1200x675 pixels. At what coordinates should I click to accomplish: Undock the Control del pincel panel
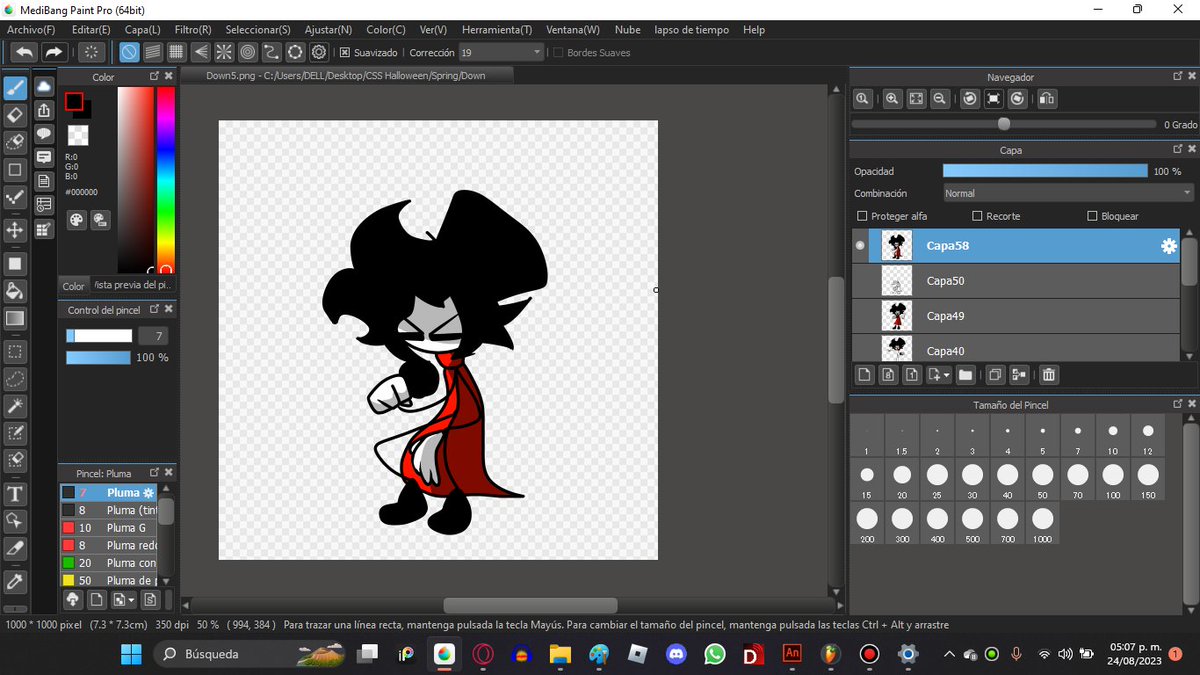pyautogui.click(x=154, y=310)
